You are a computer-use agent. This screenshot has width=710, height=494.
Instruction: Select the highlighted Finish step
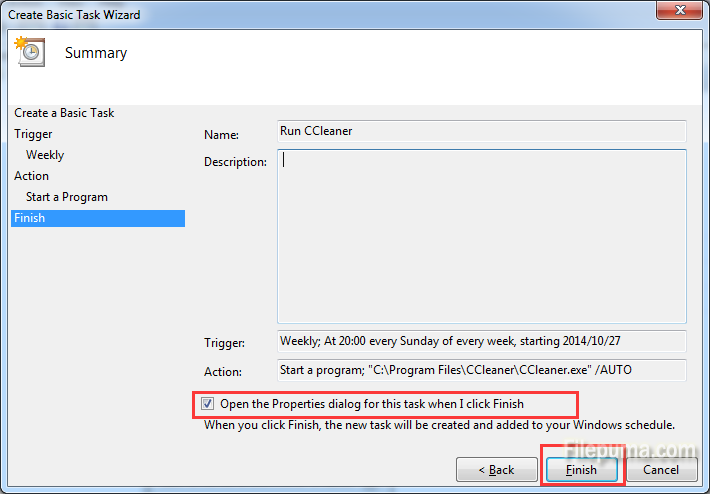[98, 218]
